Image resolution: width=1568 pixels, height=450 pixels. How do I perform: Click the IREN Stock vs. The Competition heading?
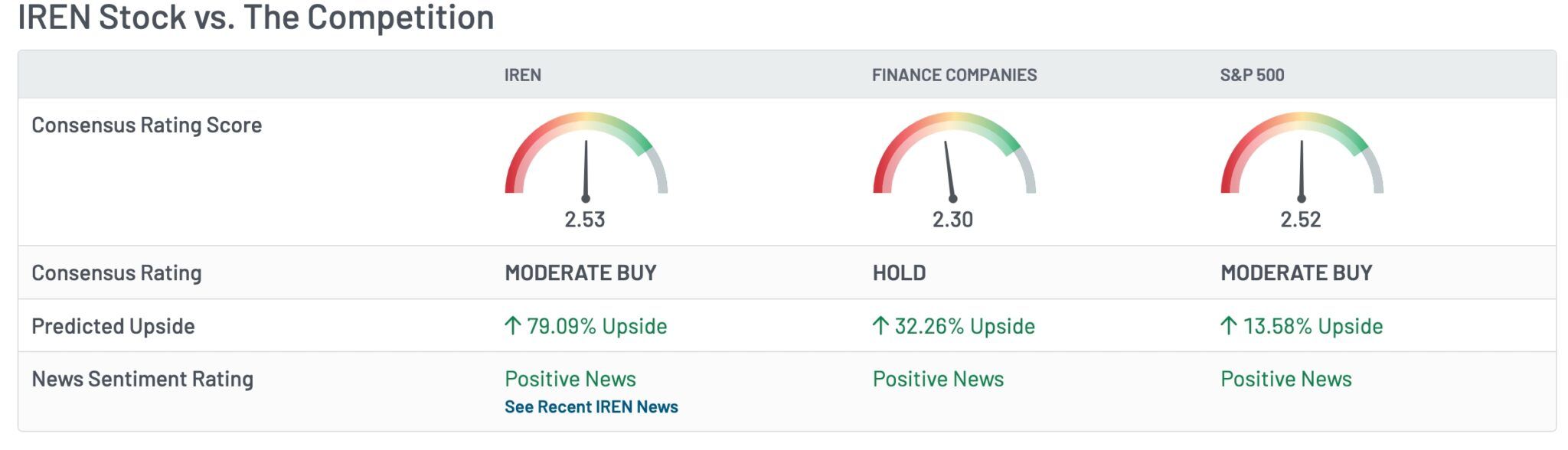256,17
